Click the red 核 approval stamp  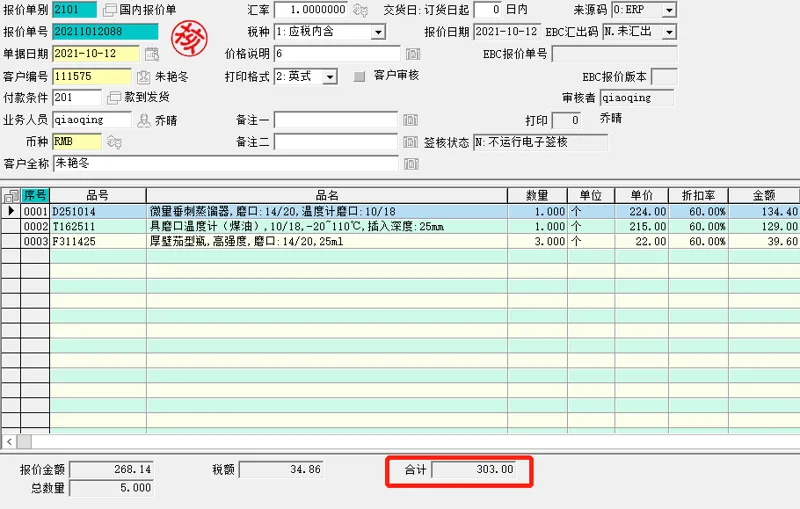189,38
